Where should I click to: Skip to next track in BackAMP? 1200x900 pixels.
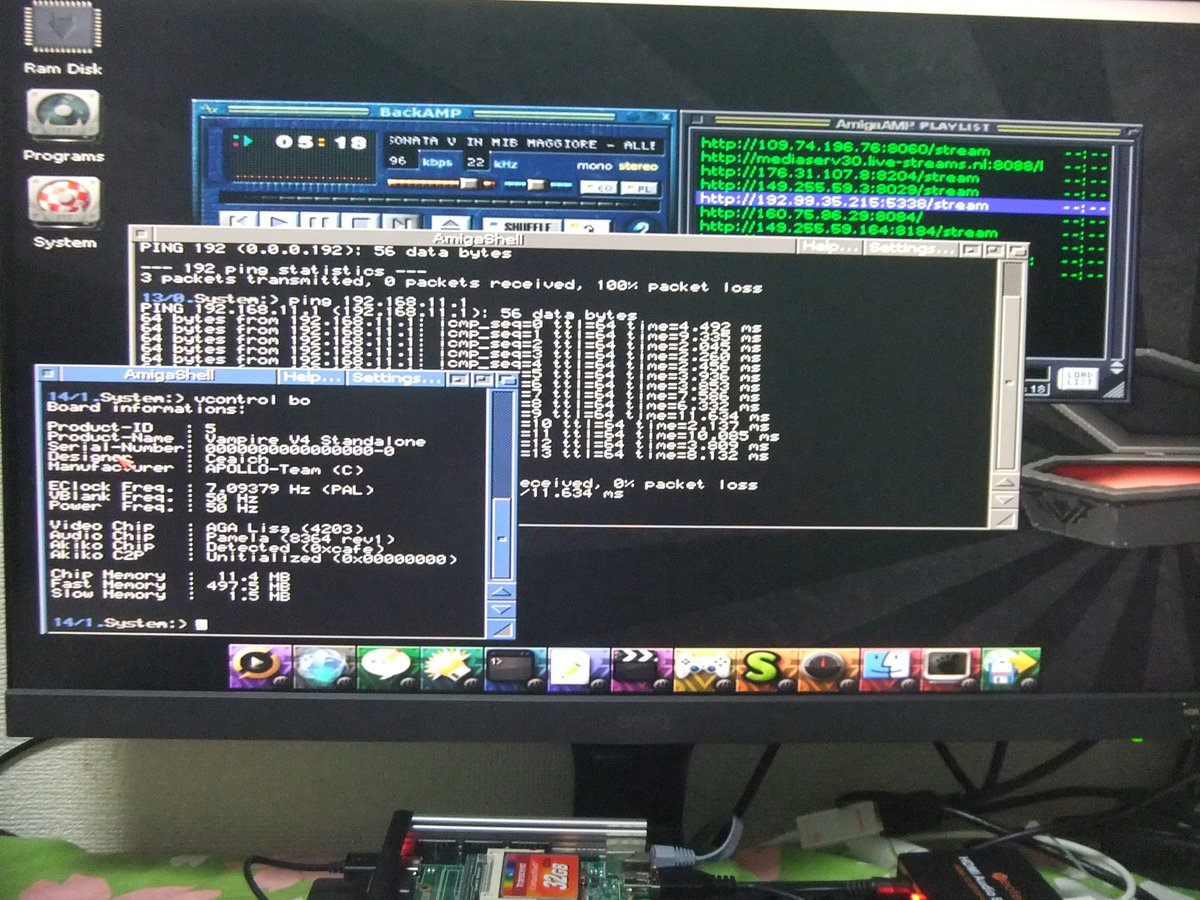[x=401, y=220]
